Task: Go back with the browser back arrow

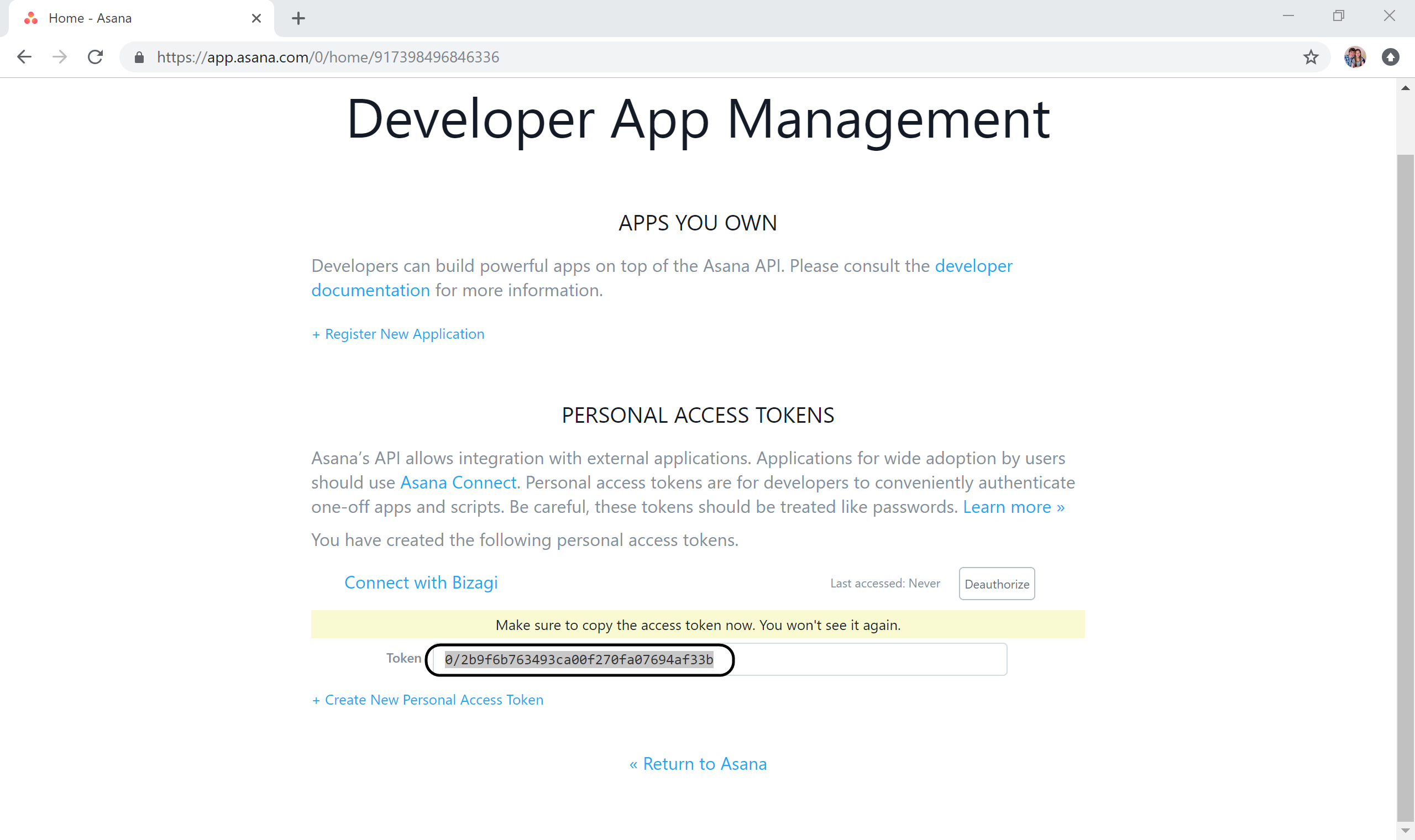Action: click(24, 56)
